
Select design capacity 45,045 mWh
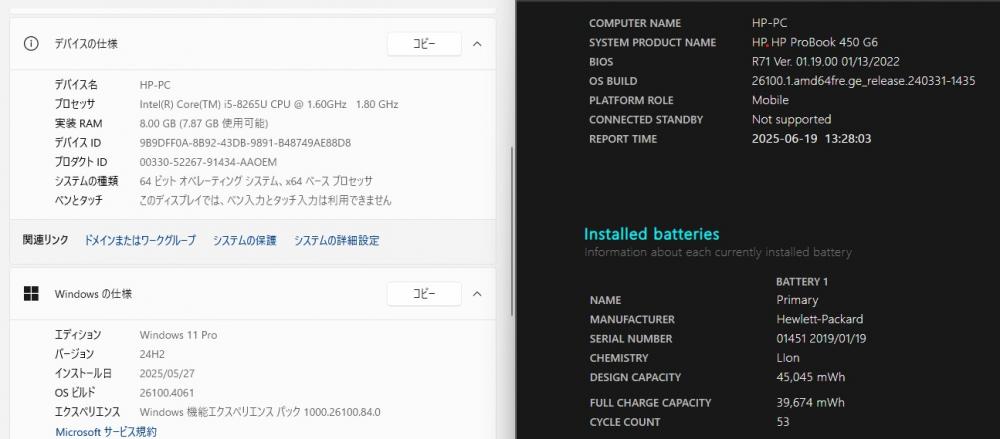coord(811,377)
